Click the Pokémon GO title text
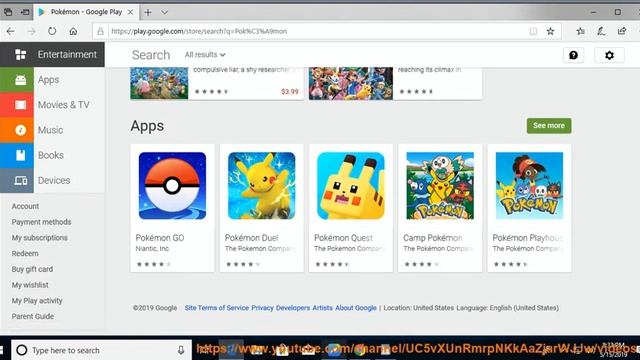Image resolution: width=640 pixels, height=360 pixels. pos(160,238)
